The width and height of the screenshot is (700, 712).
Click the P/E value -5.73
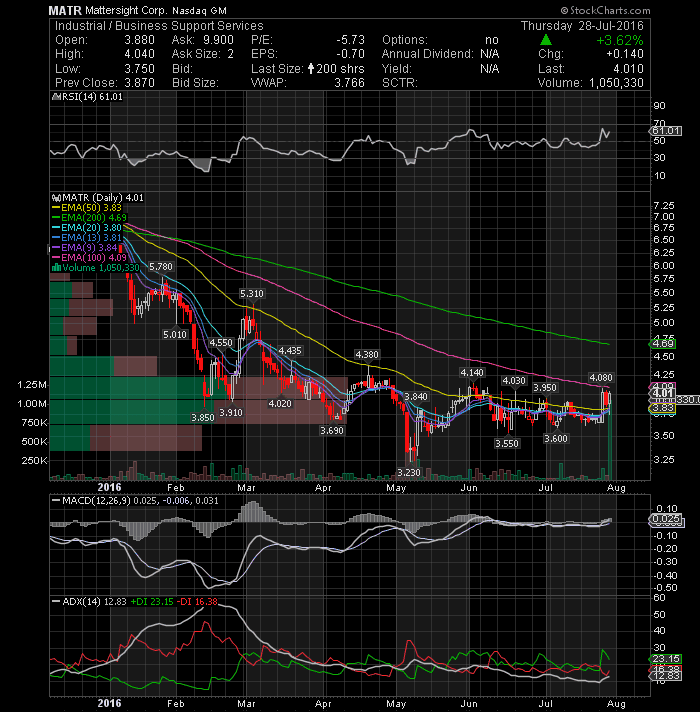coord(350,40)
